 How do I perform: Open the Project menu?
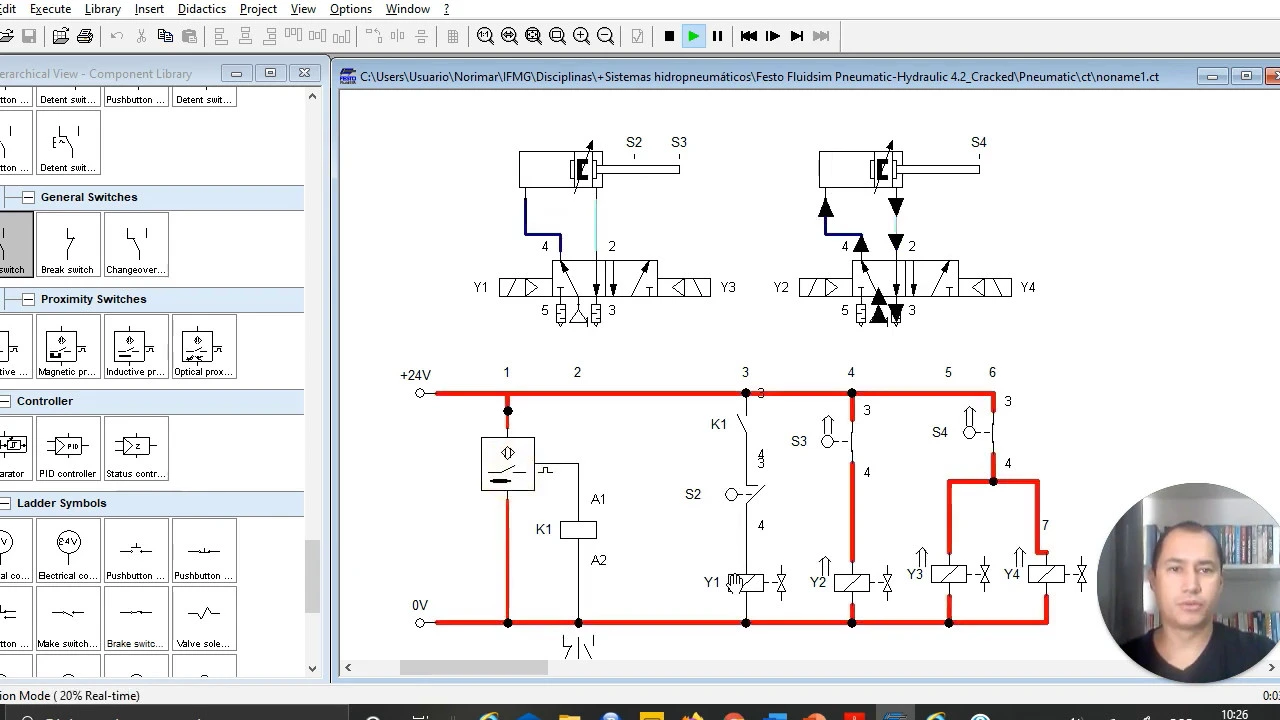[x=258, y=9]
